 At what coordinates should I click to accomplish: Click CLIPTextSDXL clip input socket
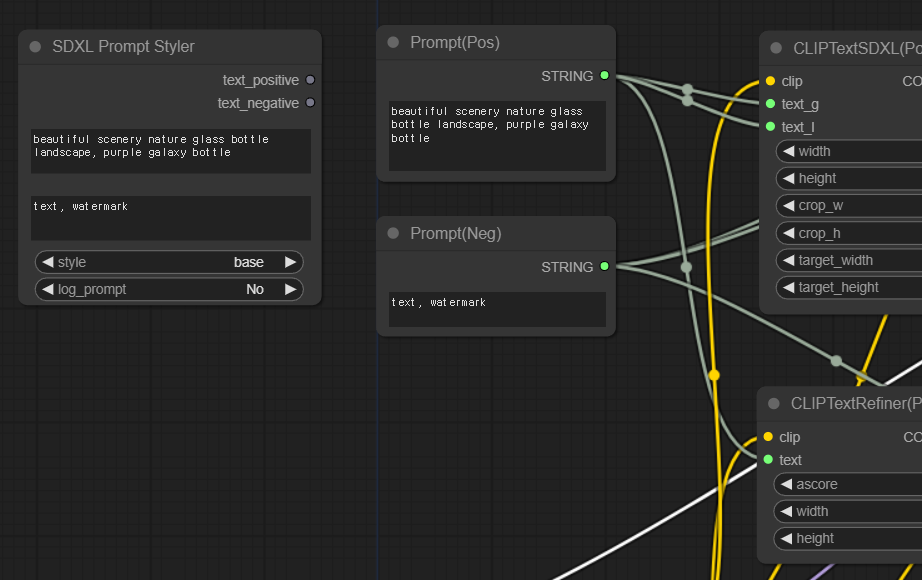pyautogui.click(x=770, y=81)
